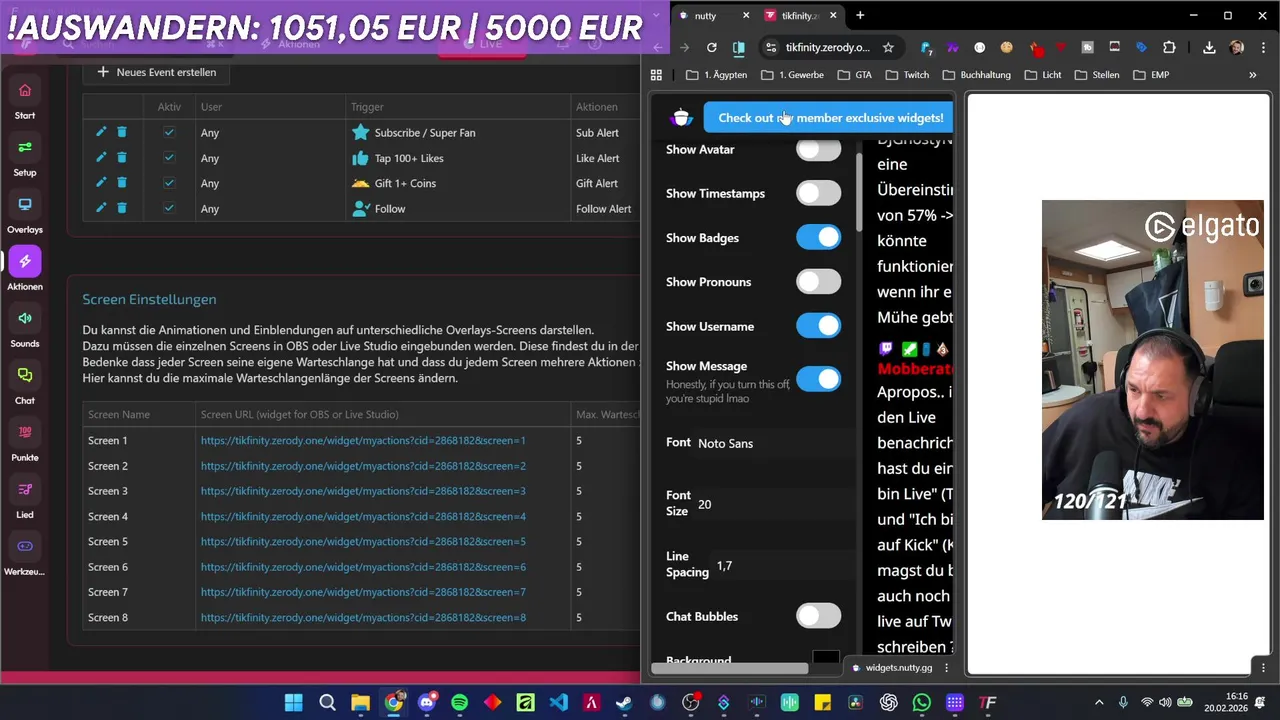Edit the Like Alert event row

[x=101, y=158]
